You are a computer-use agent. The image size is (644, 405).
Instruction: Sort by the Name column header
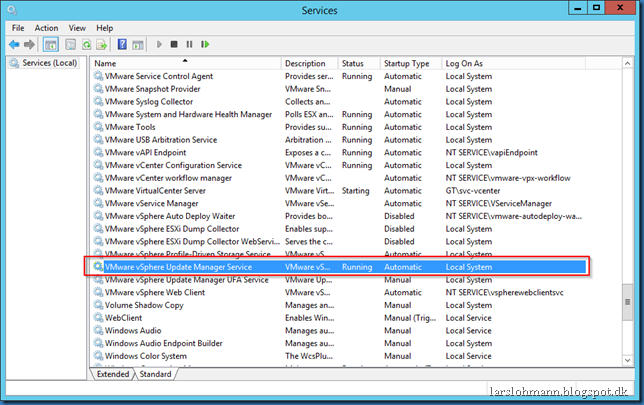[x=186, y=63]
